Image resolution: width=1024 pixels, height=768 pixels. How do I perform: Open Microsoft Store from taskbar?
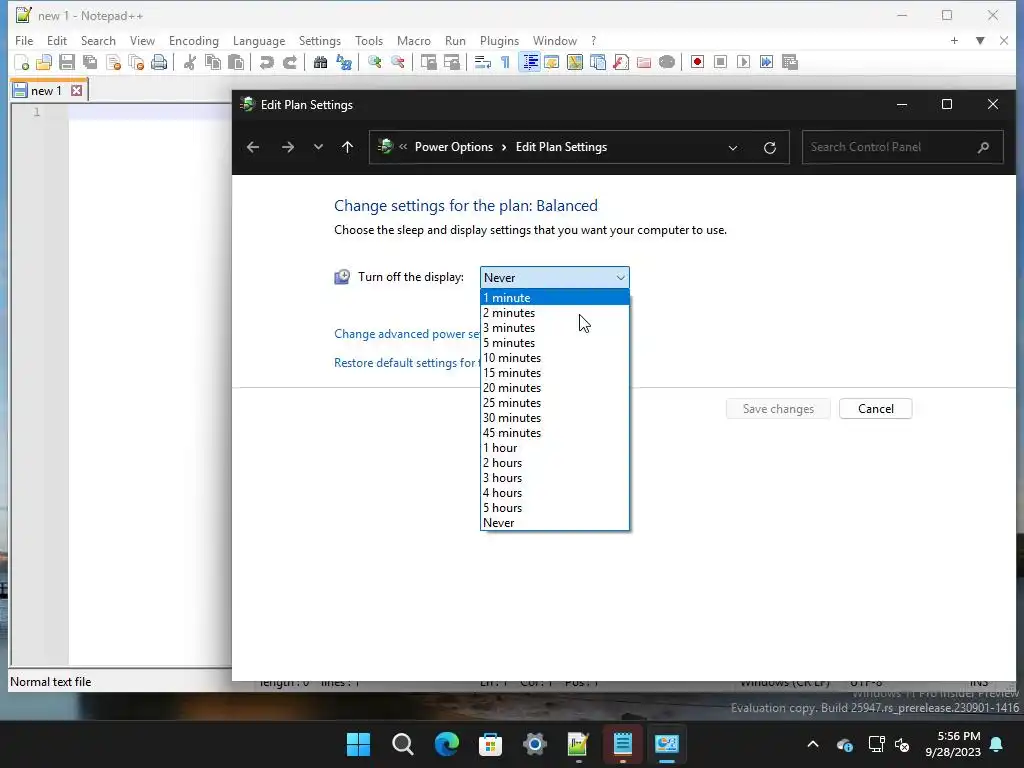pyautogui.click(x=490, y=744)
